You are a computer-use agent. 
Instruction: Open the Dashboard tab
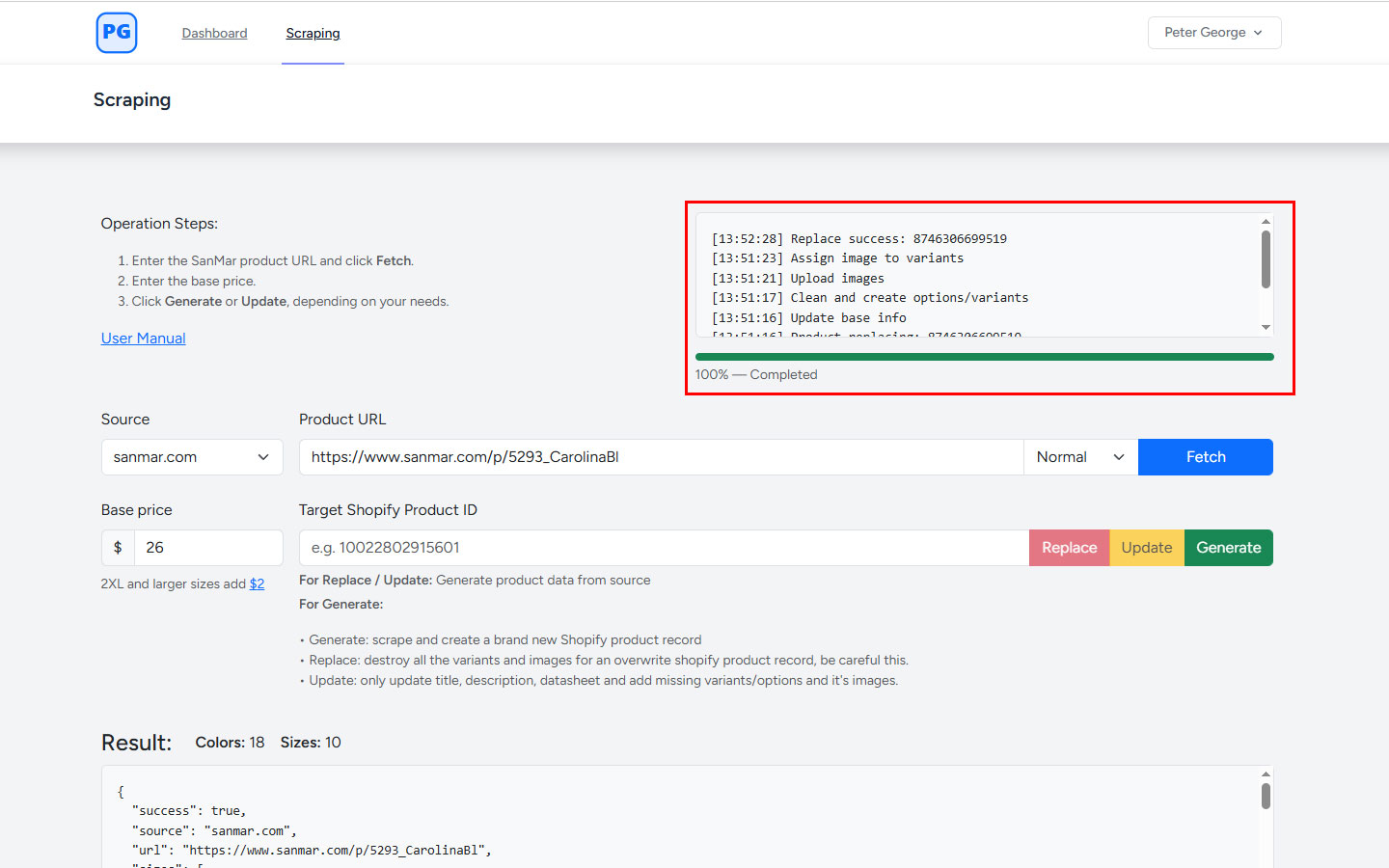pyautogui.click(x=214, y=33)
